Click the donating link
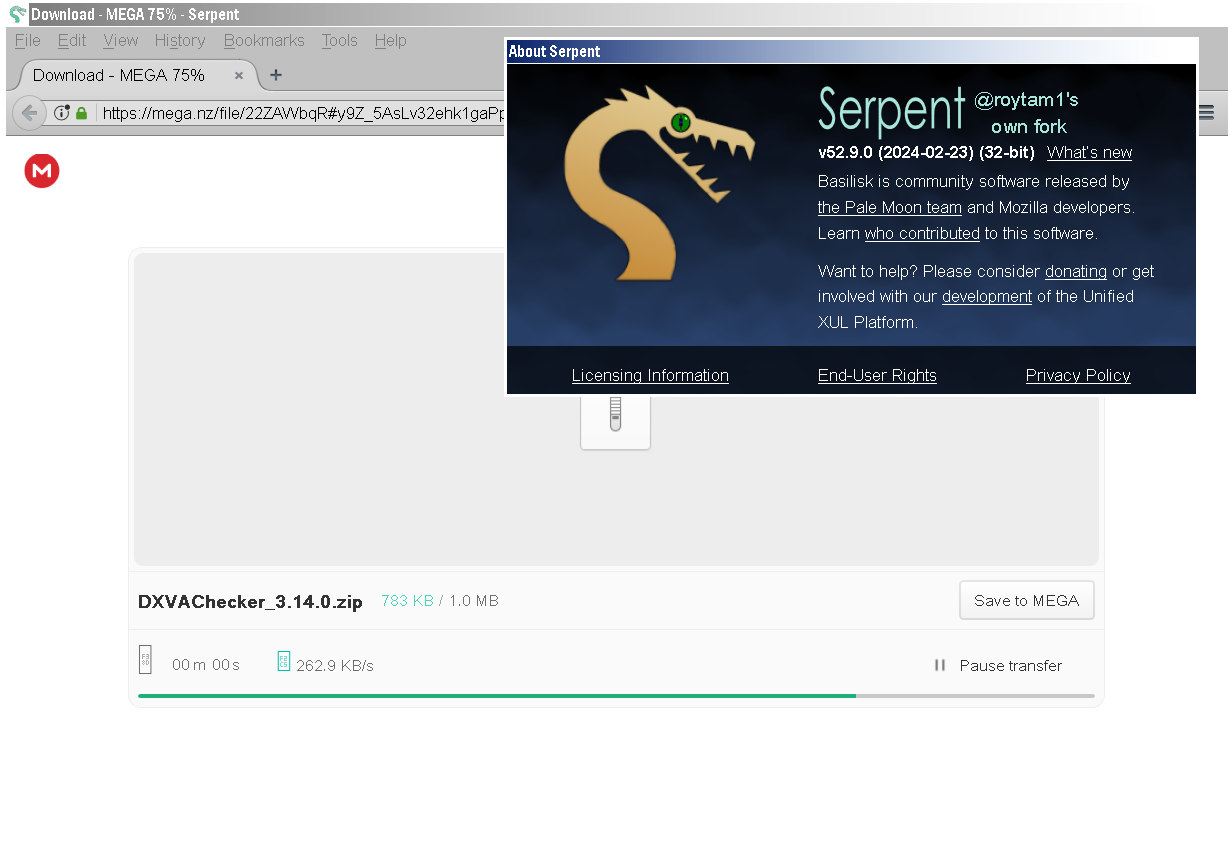1232x841 pixels. [1076, 272]
